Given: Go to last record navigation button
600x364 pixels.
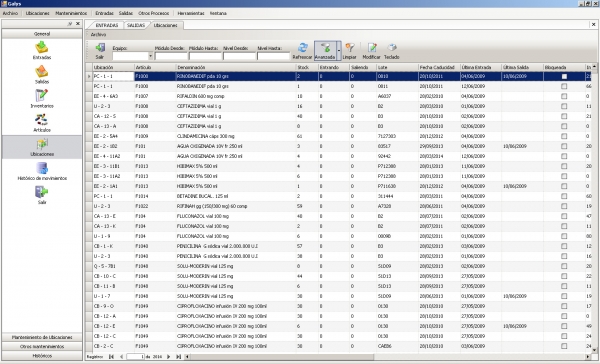Looking at the screenshot, I should point(178,357).
